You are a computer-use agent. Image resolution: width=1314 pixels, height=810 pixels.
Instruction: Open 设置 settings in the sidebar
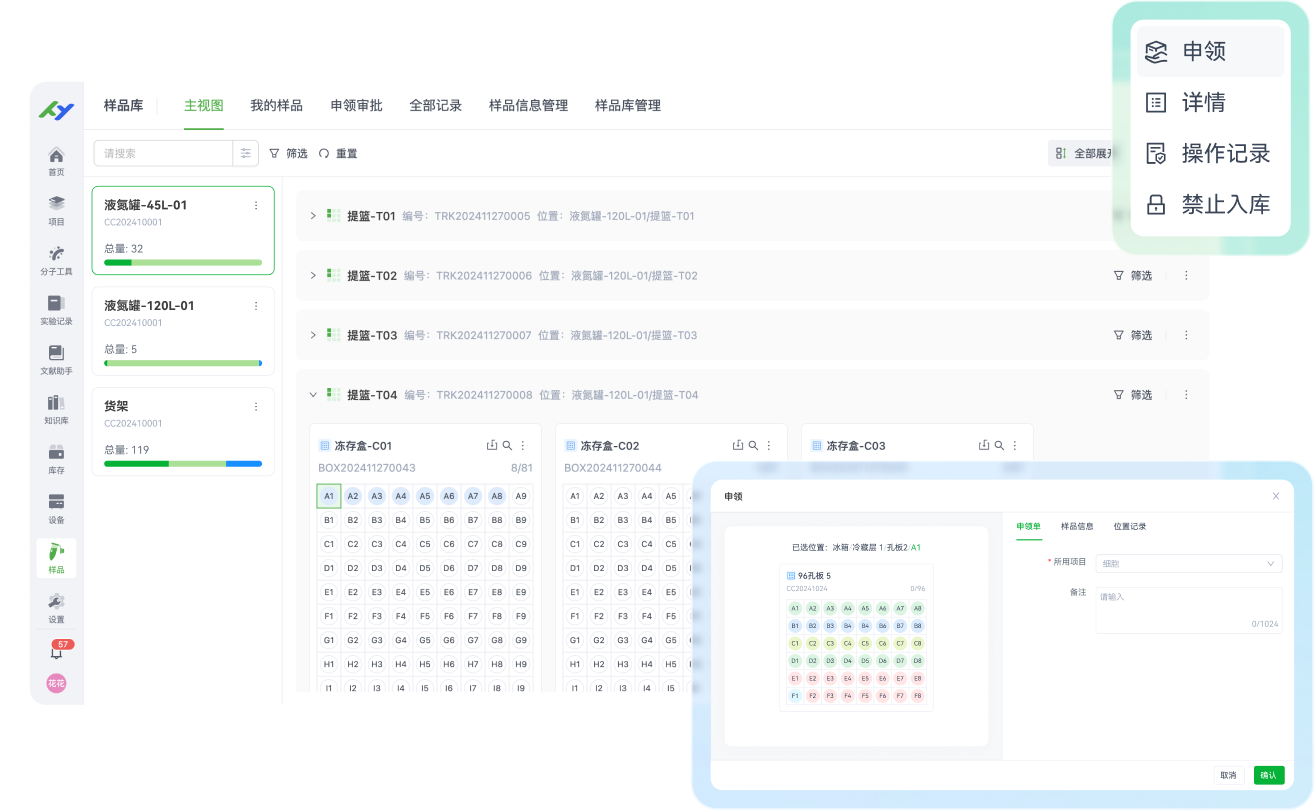[56, 608]
